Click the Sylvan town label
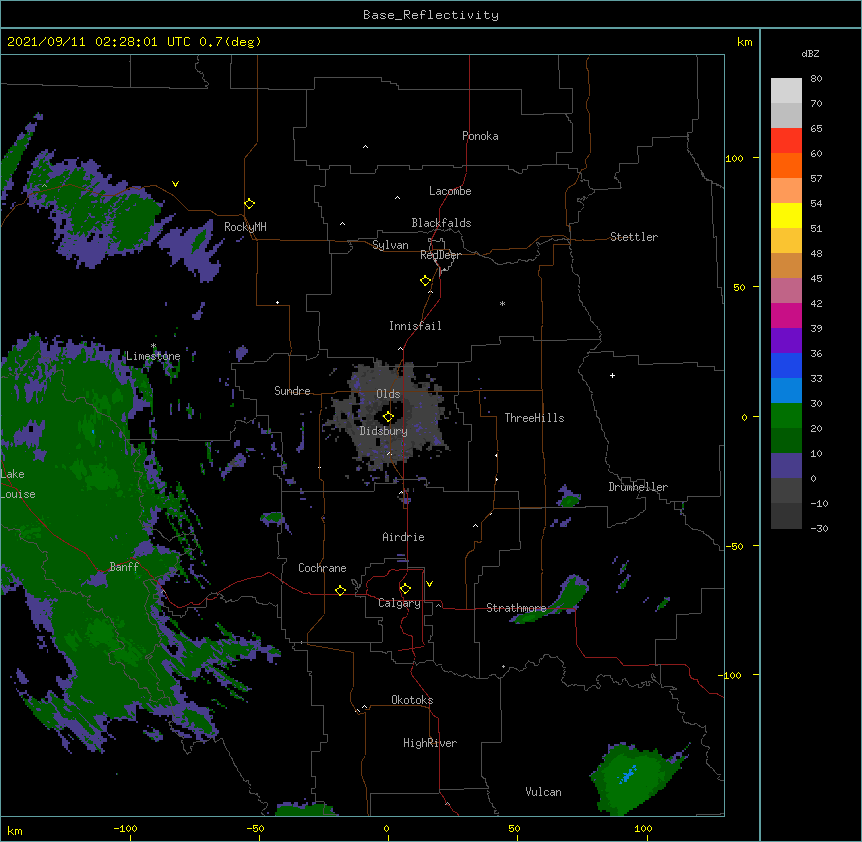Image resolution: width=862 pixels, height=842 pixels. 390,245
